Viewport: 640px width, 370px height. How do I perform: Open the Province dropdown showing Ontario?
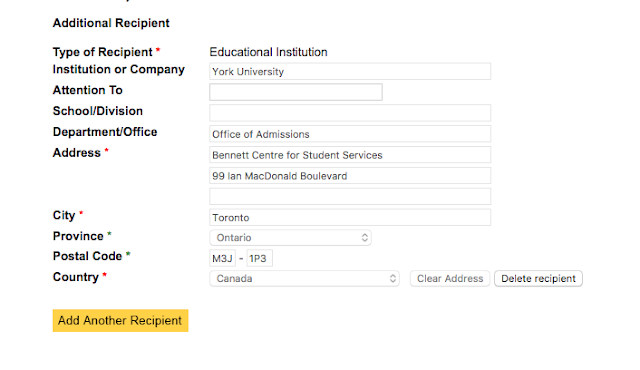tap(290, 238)
